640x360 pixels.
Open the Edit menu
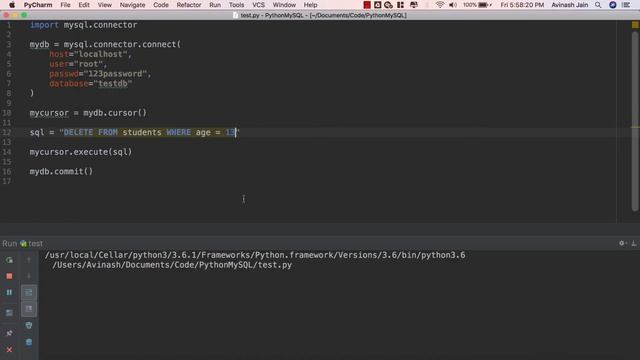84,5
